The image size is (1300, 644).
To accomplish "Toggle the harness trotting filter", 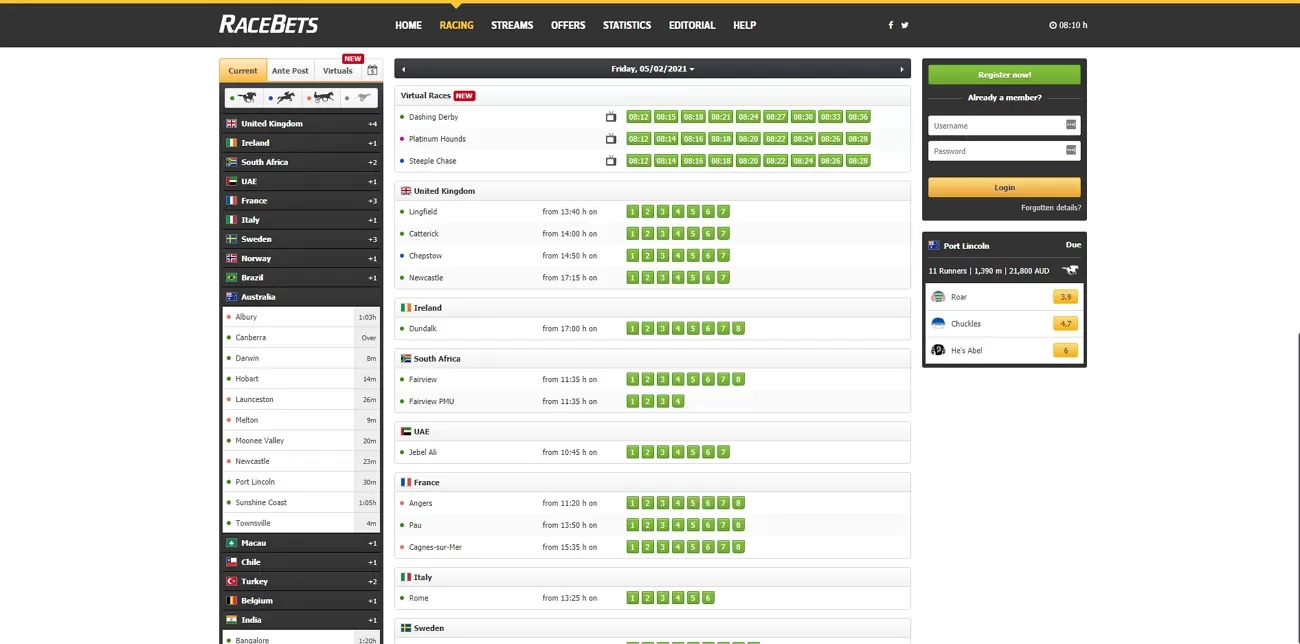I will 321,98.
